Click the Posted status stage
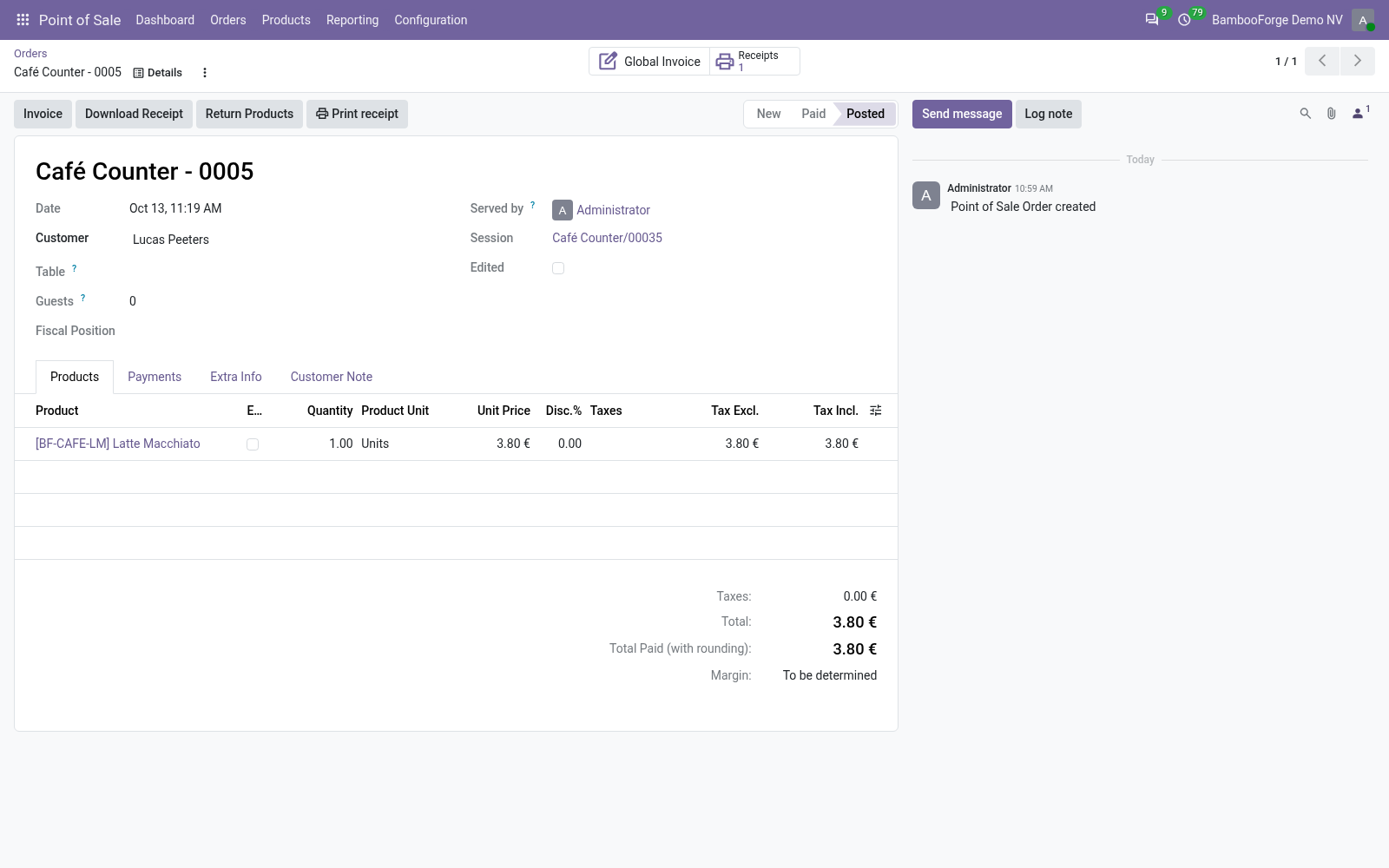 click(x=866, y=114)
